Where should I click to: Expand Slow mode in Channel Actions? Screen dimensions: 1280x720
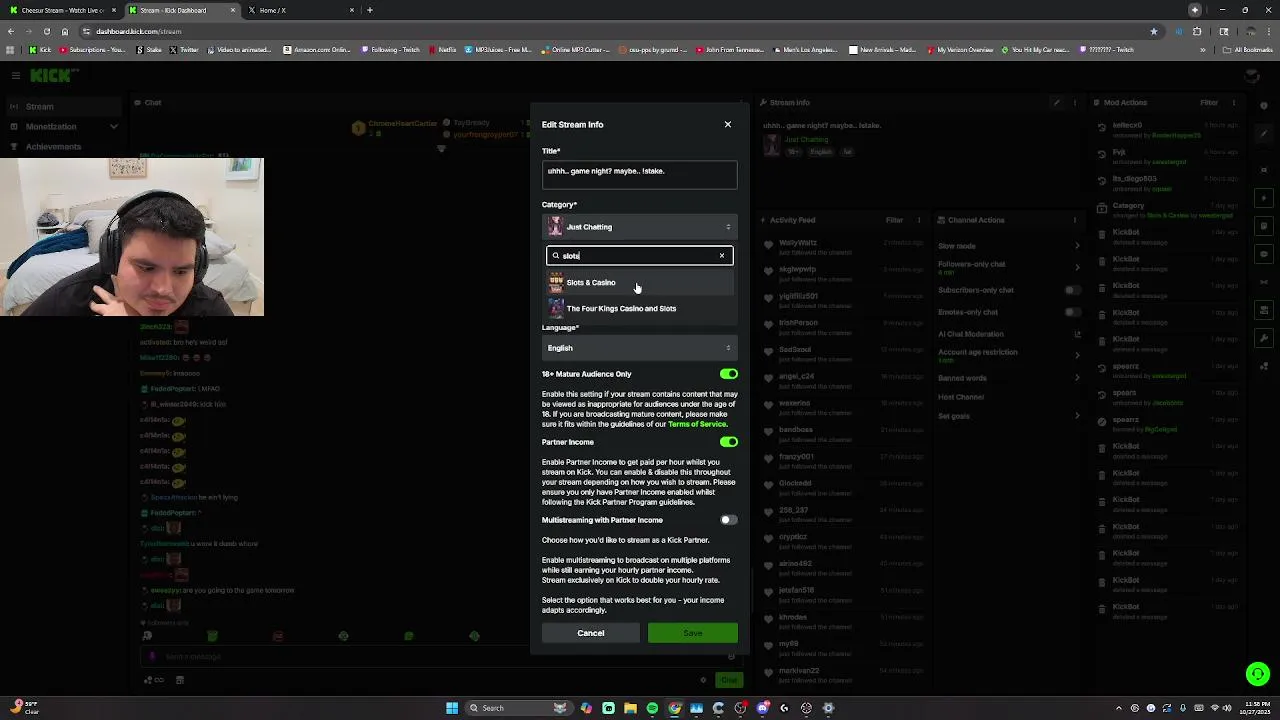point(1009,246)
